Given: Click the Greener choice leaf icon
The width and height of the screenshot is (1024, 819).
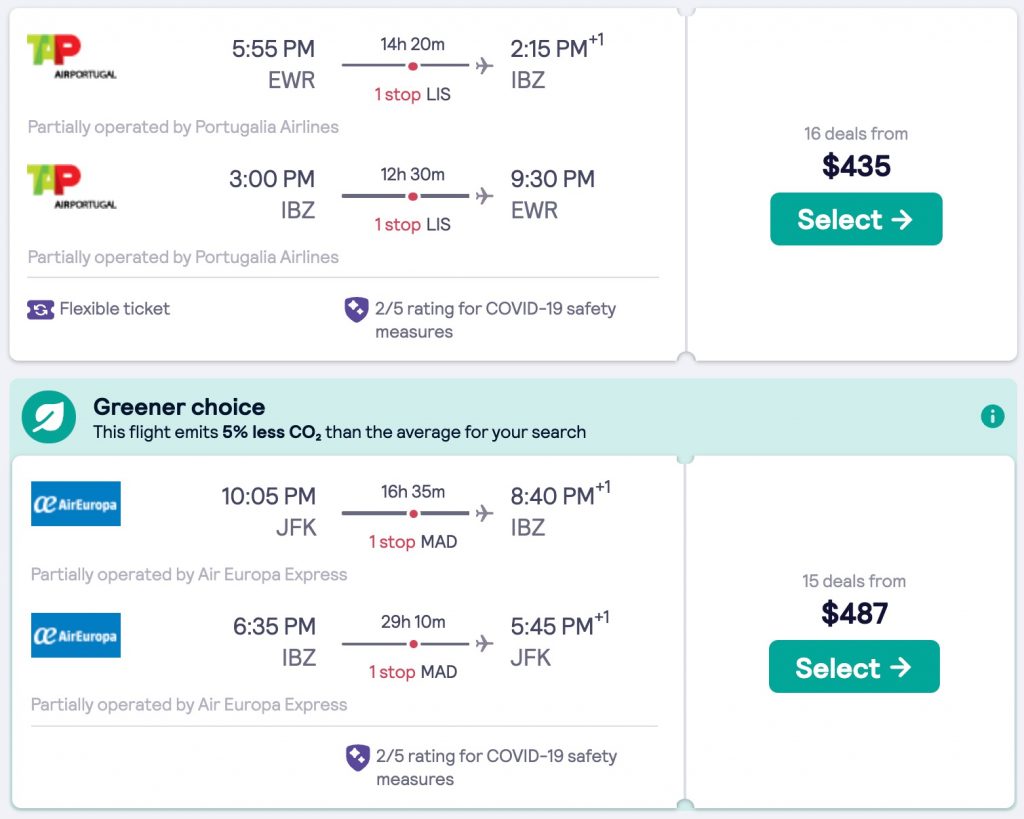Looking at the screenshot, I should (x=49, y=417).
